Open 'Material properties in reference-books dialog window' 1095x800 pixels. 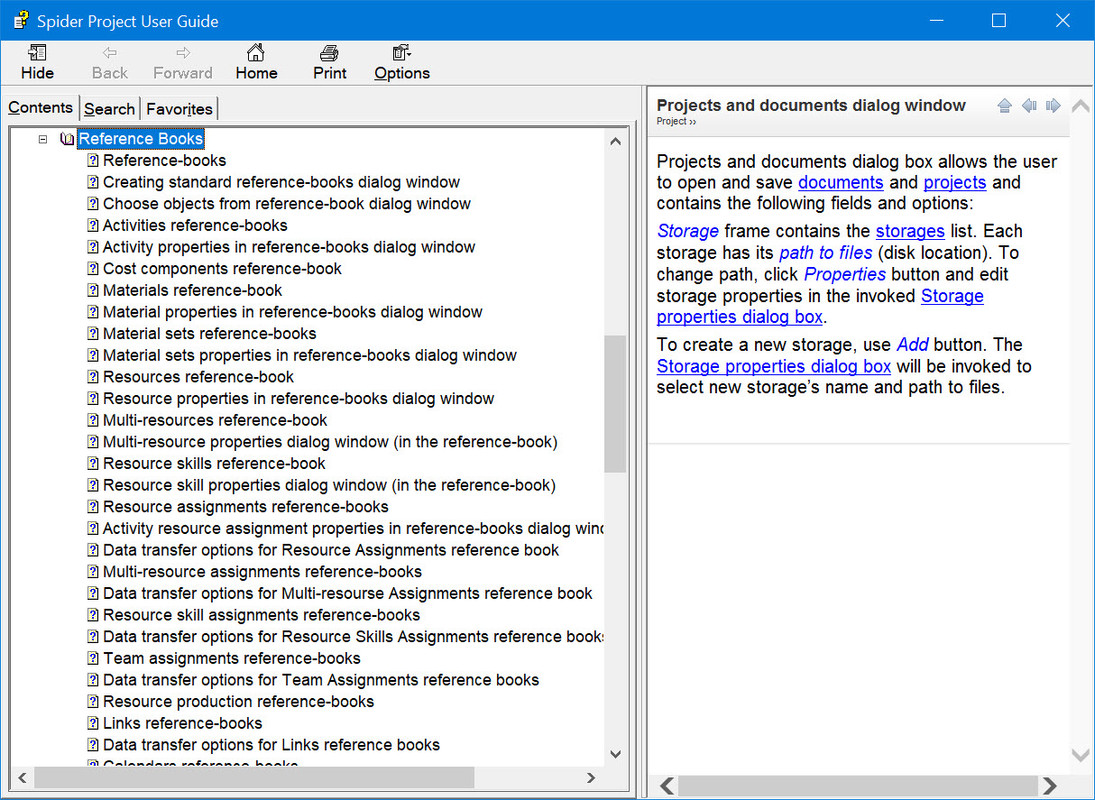click(x=293, y=312)
